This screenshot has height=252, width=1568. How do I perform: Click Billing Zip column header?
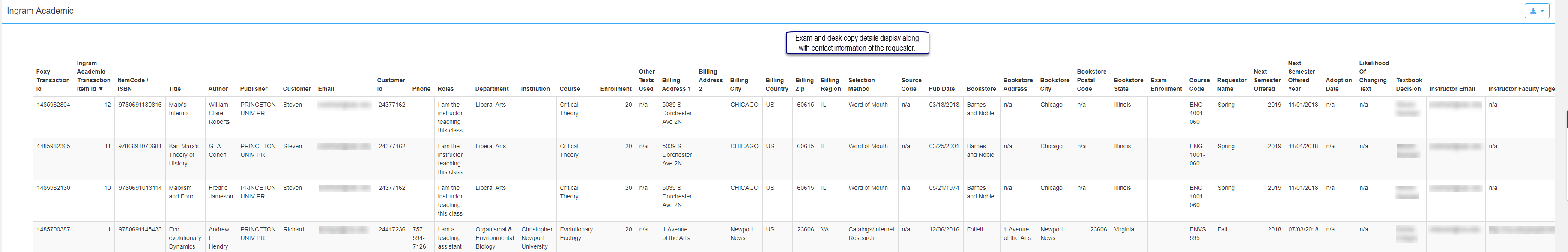click(x=804, y=84)
